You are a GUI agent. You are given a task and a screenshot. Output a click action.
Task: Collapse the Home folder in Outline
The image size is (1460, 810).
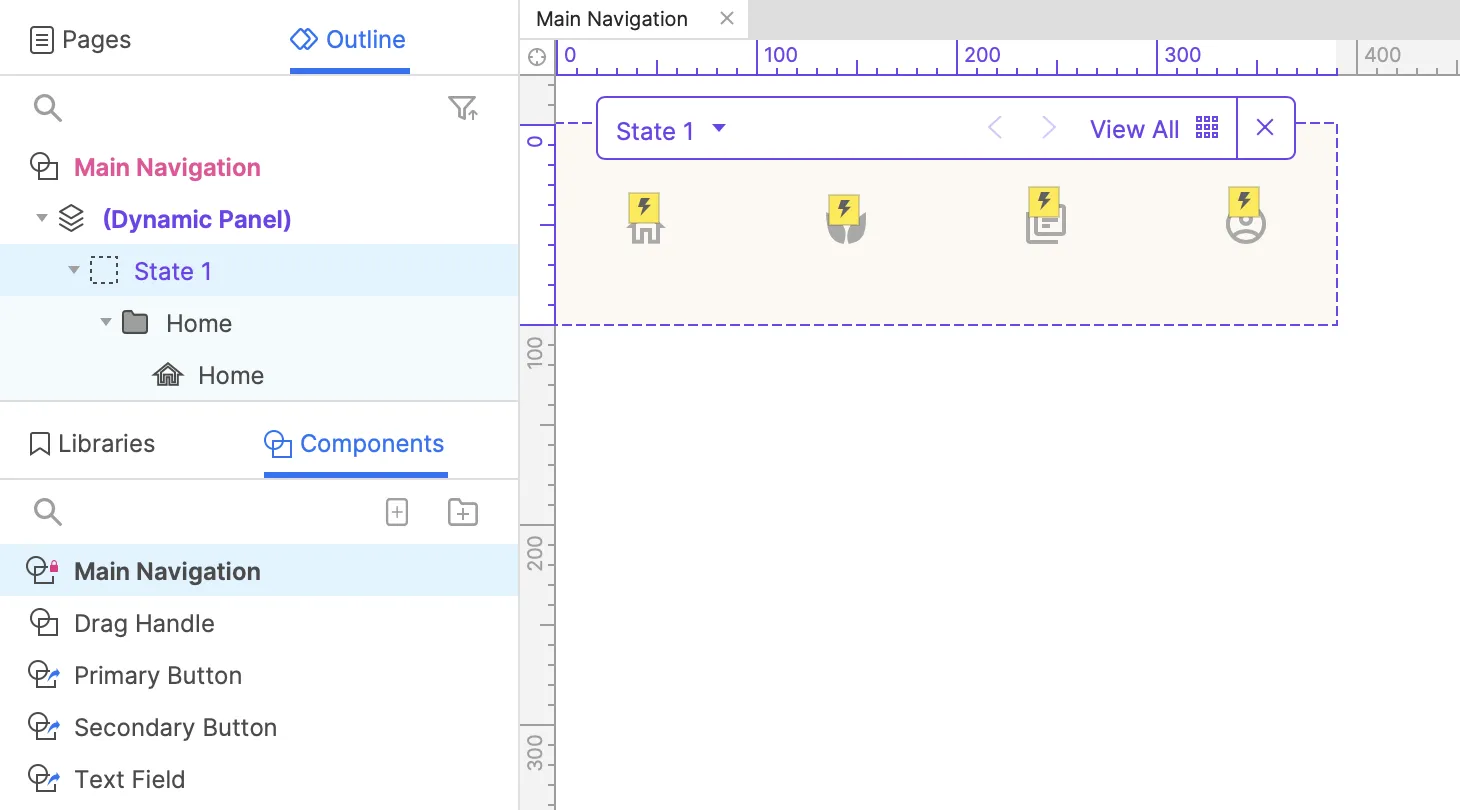click(x=106, y=322)
